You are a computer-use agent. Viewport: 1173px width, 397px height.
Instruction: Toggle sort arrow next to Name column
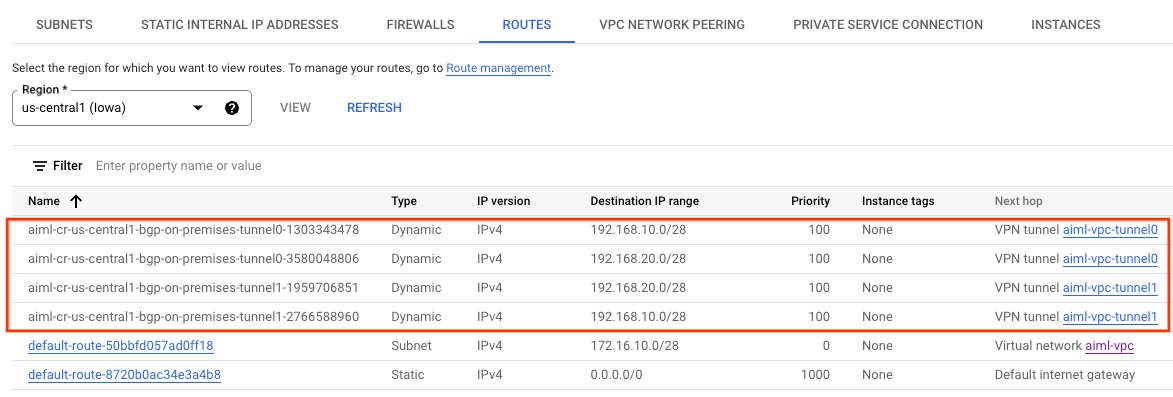click(x=76, y=201)
